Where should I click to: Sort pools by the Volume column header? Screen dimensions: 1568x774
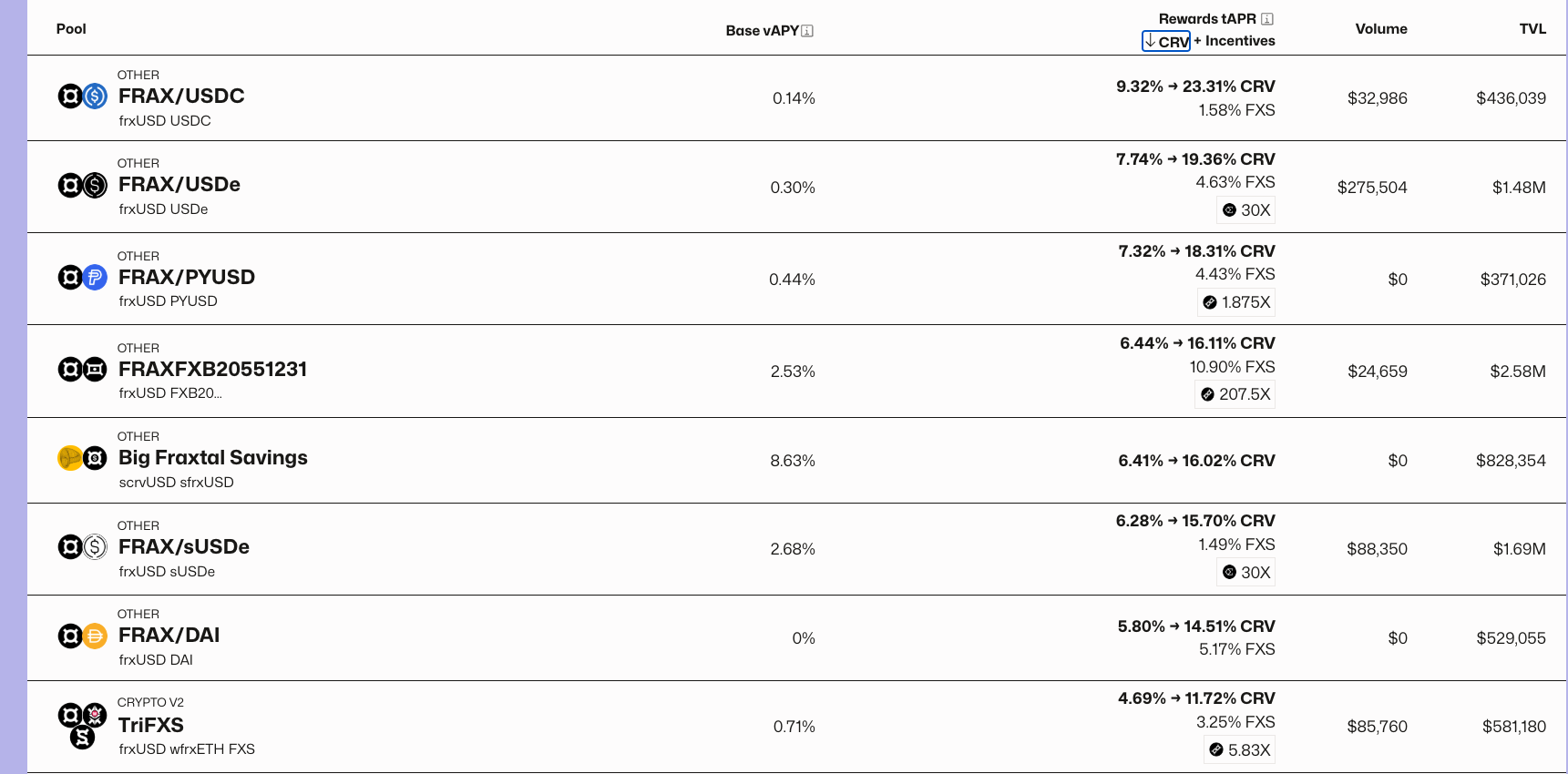point(1381,28)
